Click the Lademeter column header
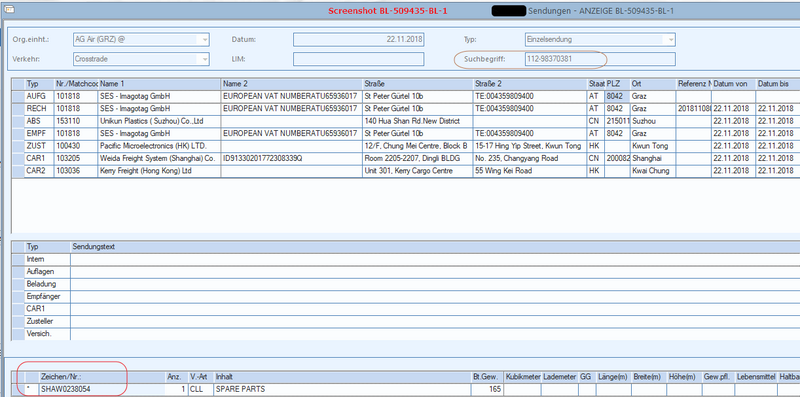Viewport: 800px width, 397px height. point(560,377)
